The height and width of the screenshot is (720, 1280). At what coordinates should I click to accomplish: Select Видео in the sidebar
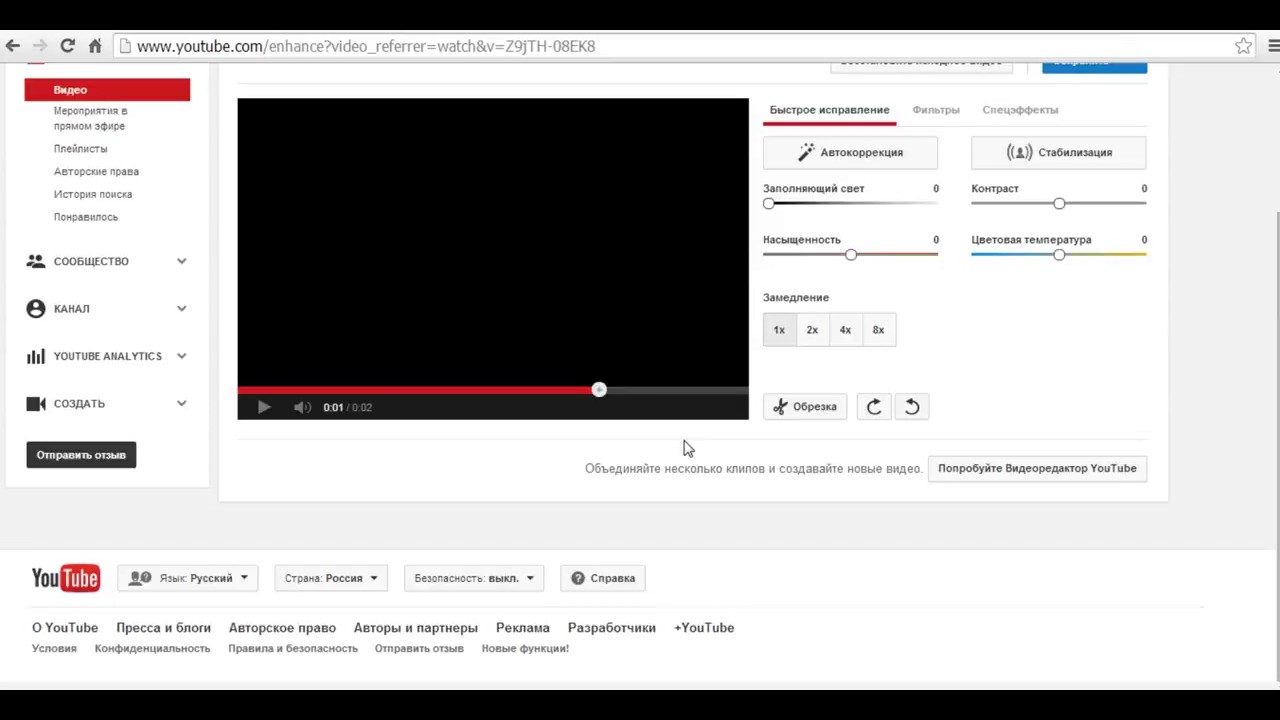(107, 90)
